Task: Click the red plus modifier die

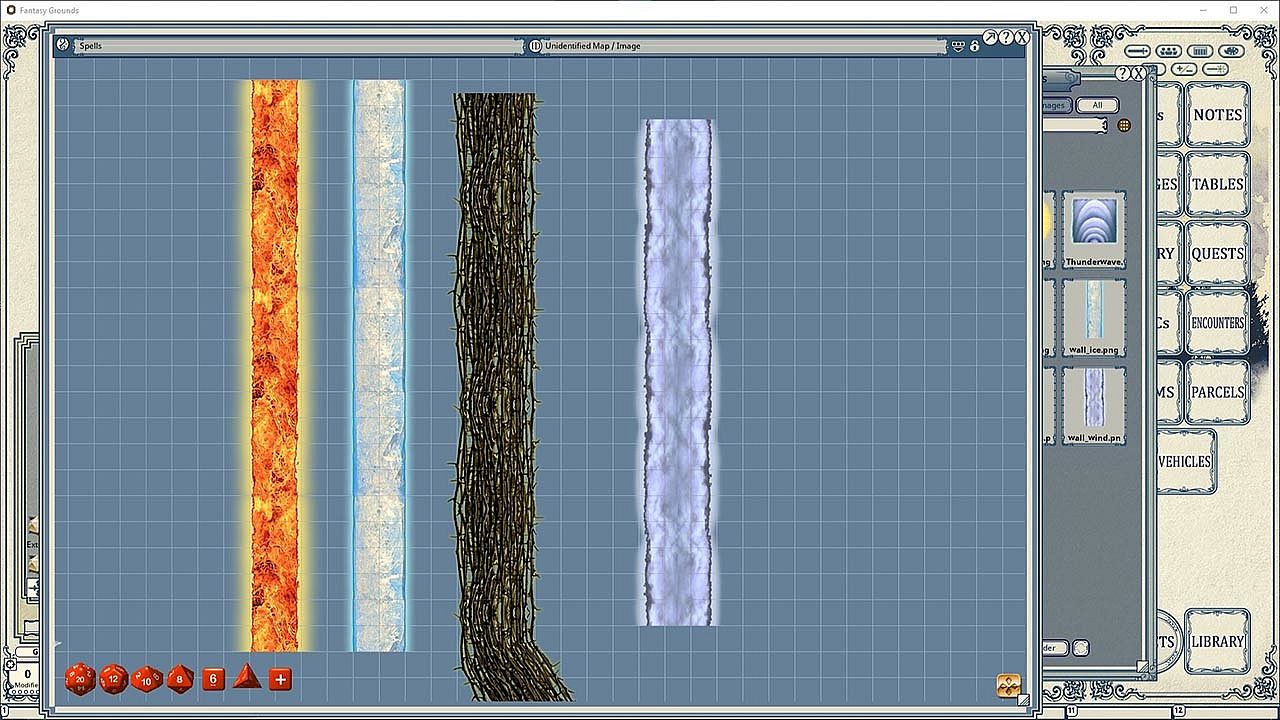Action: 280,680
